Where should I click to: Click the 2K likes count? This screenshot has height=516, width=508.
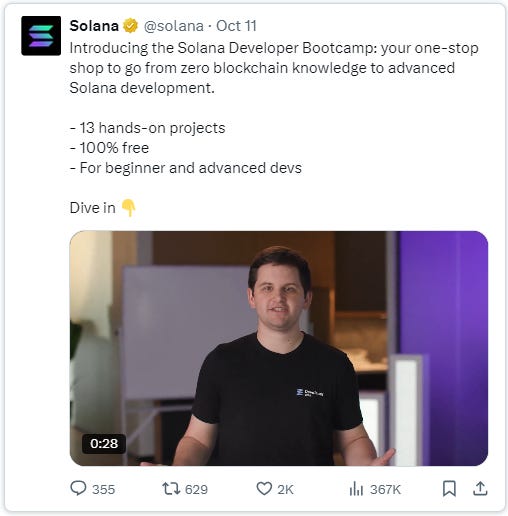(x=285, y=489)
